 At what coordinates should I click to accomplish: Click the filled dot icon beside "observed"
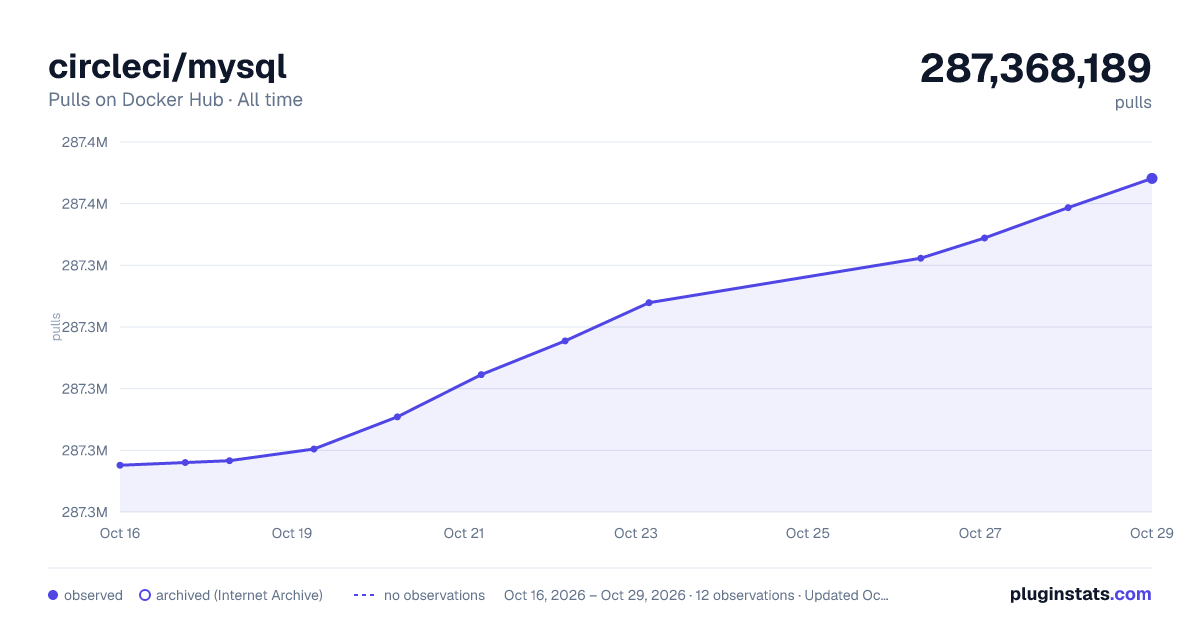point(53,595)
